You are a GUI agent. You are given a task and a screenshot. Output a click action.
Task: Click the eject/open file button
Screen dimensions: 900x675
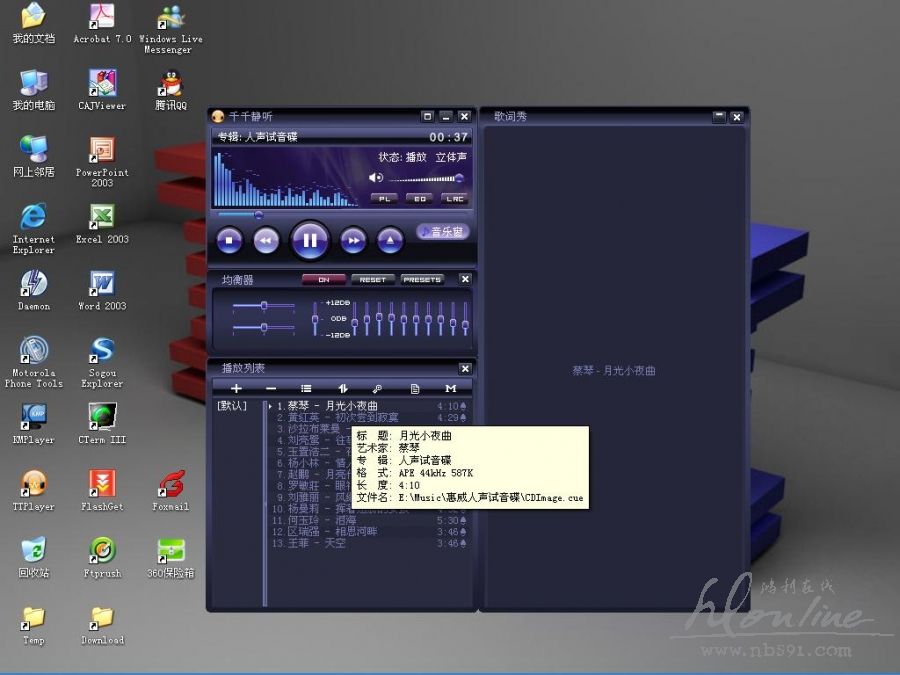(390, 240)
